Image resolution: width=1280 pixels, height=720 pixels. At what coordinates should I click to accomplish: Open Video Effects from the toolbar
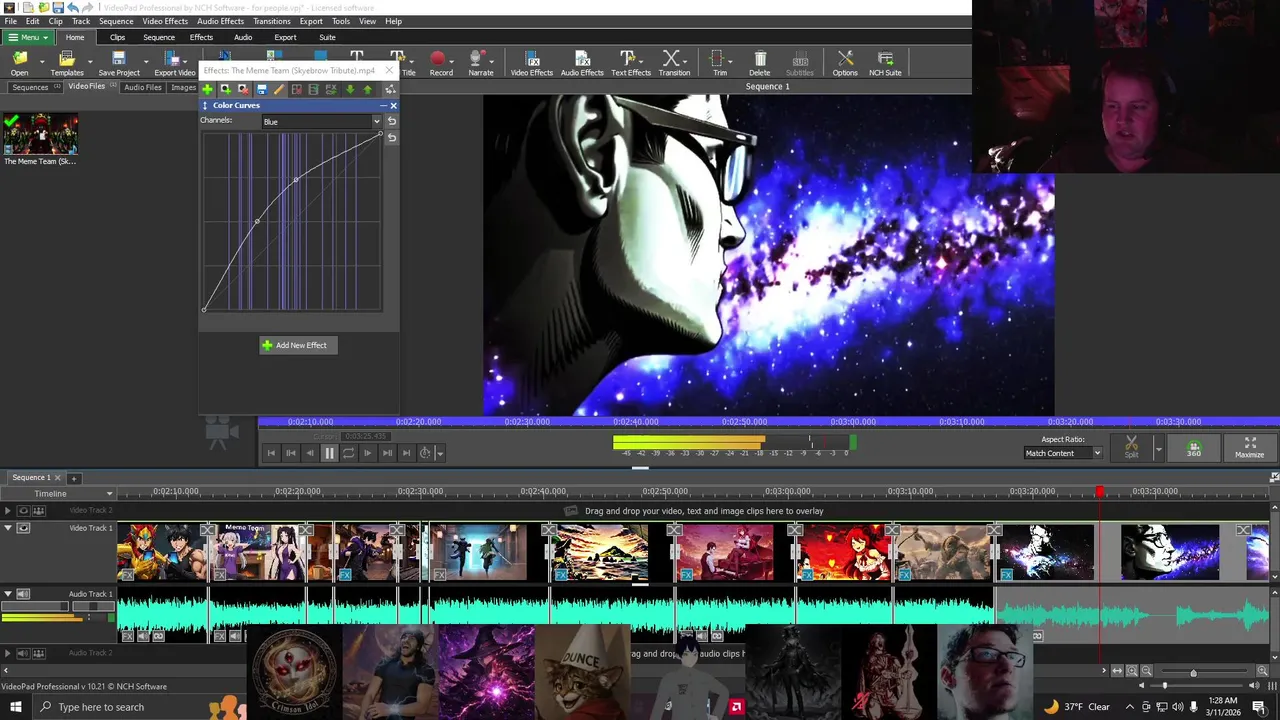(x=531, y=64)
